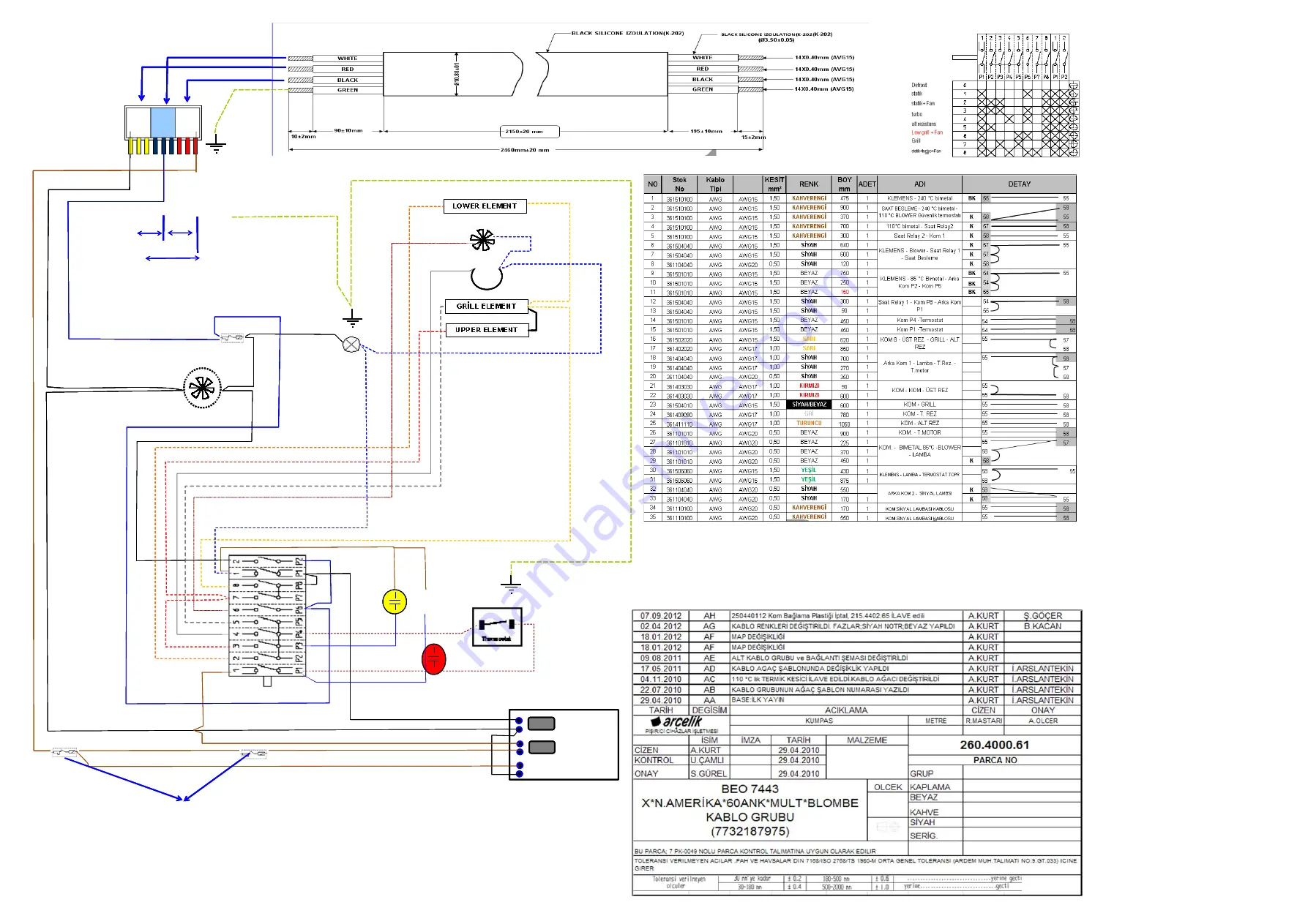This screenshot has width=1308, height=924.
Task: Click the PARCA NO label
Action: [995, 761]
